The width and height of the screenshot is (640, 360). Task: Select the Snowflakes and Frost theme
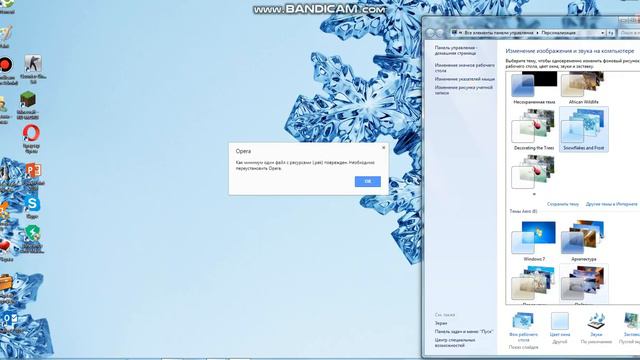(584, 129)
